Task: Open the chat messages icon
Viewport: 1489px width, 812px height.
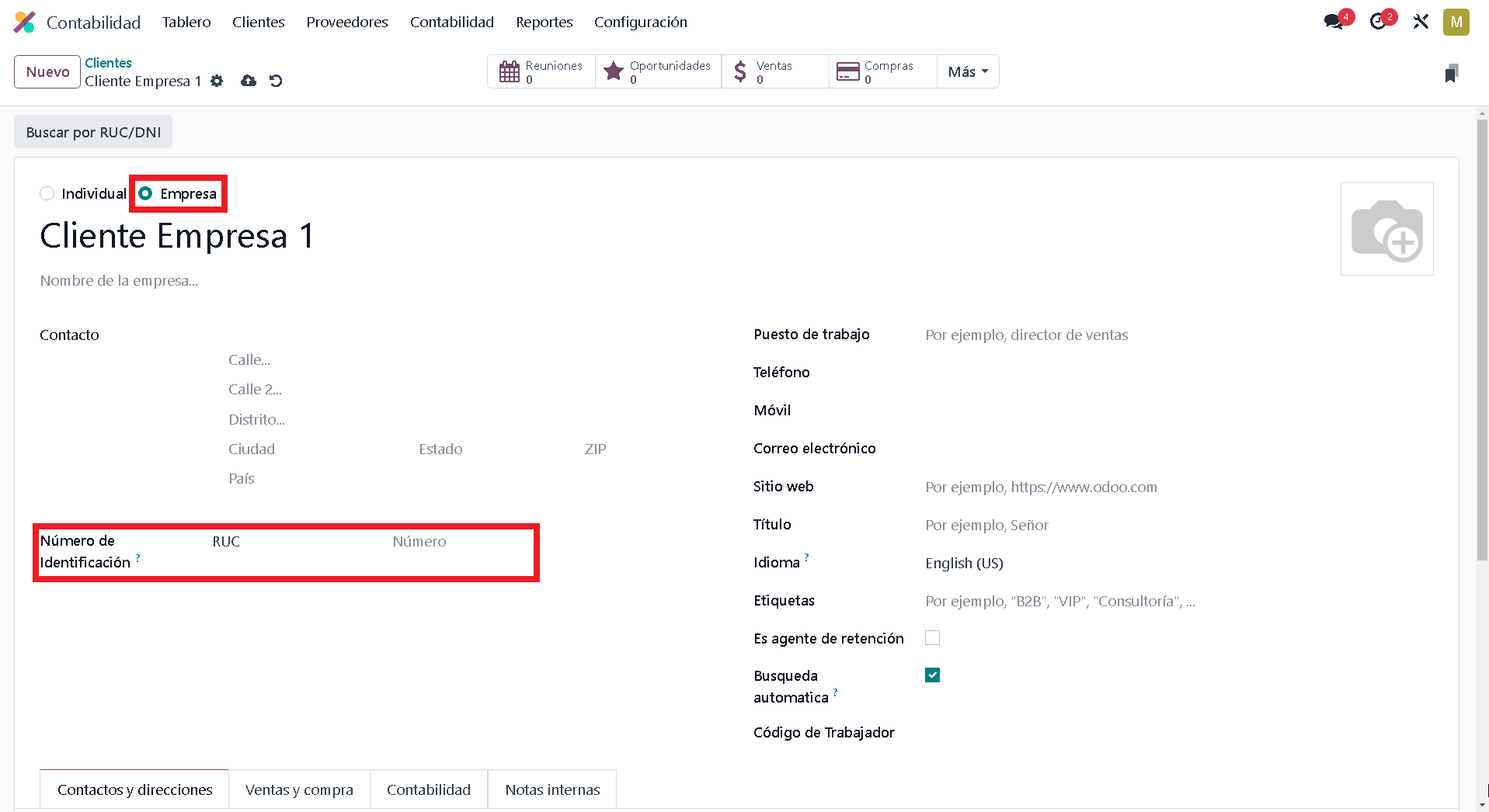Action: click(x=1334, y=22)
